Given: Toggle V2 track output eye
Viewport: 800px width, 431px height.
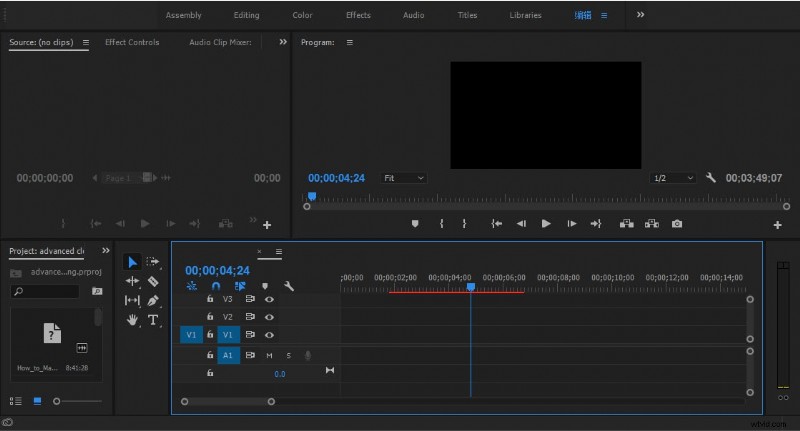Looking at the screenshot, I should [269, 317].
